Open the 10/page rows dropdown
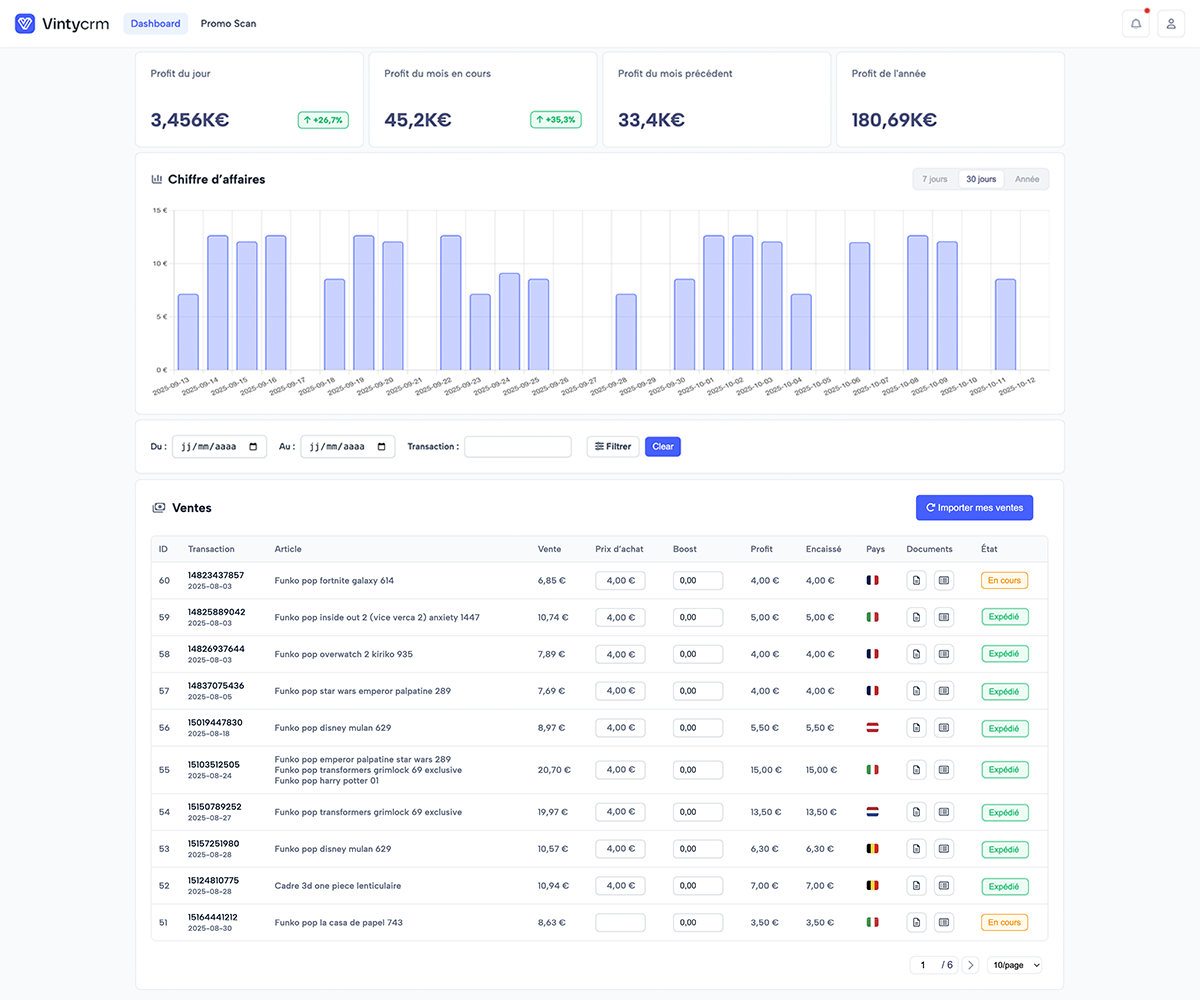The height and width of the screenshot is (1000, 1200). 1014,965
